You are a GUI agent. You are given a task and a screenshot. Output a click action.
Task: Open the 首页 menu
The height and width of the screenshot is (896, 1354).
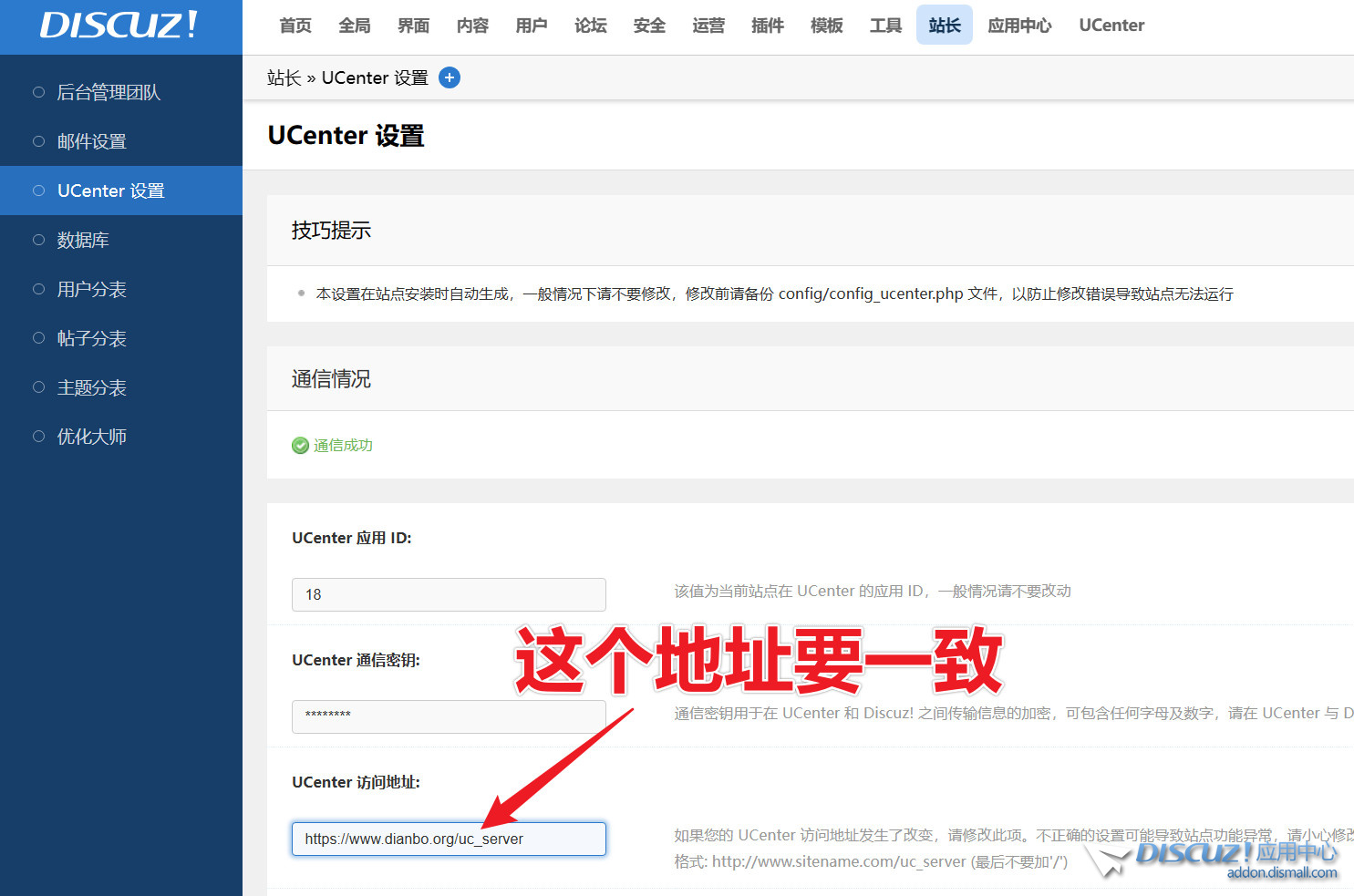tap(295, 26)
